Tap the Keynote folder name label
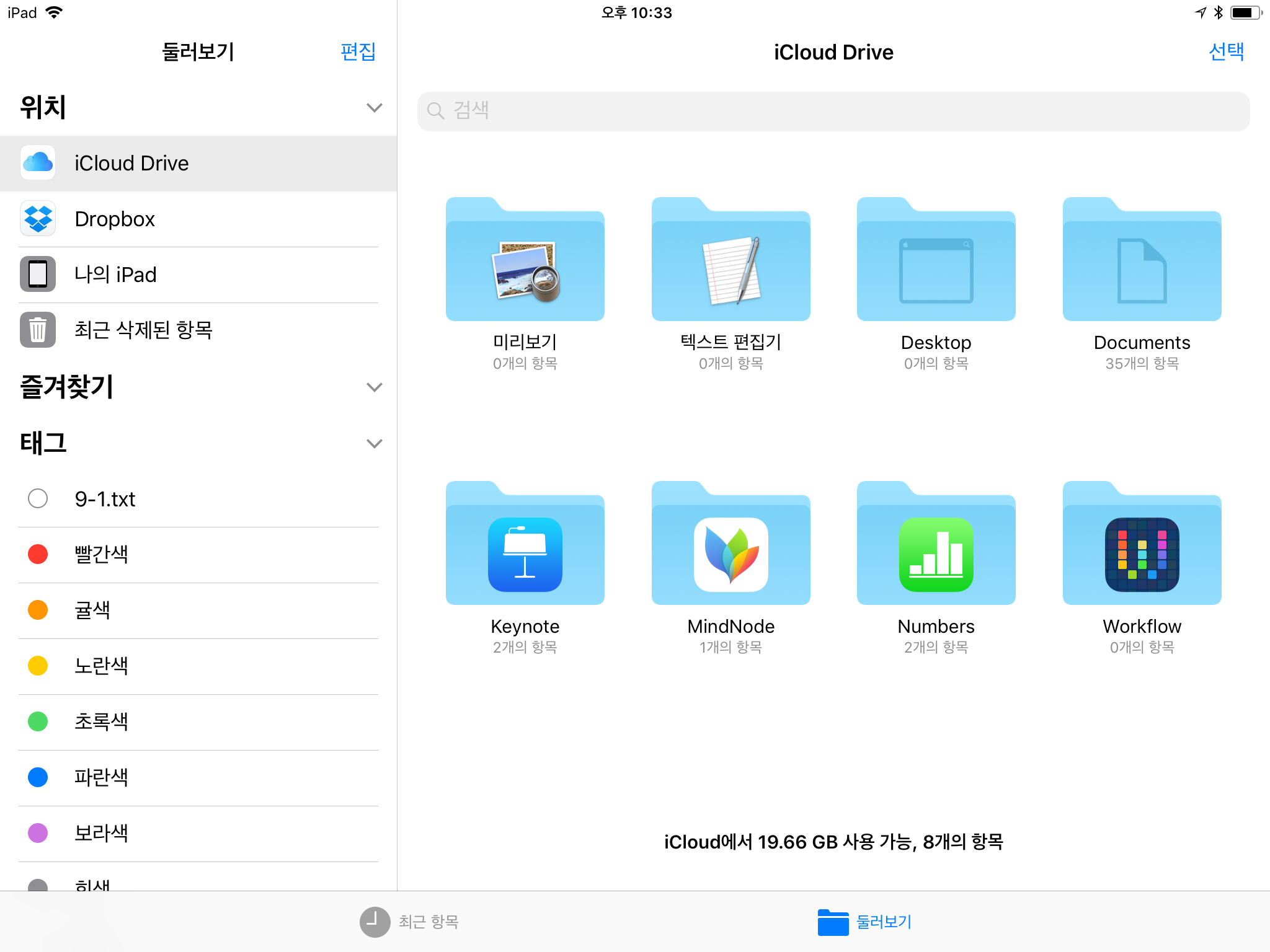 (525, 627)
